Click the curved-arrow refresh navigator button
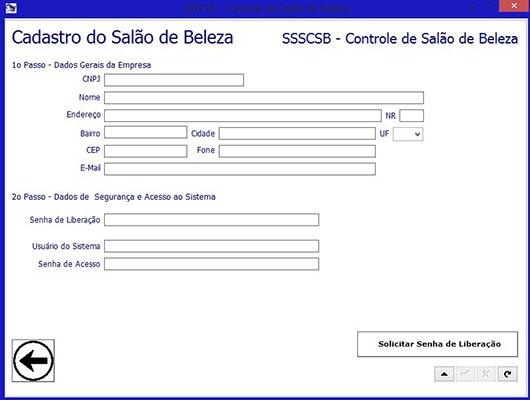Image resolution: width=530 pixels, height=400 pixels. (x=507, y=374)
